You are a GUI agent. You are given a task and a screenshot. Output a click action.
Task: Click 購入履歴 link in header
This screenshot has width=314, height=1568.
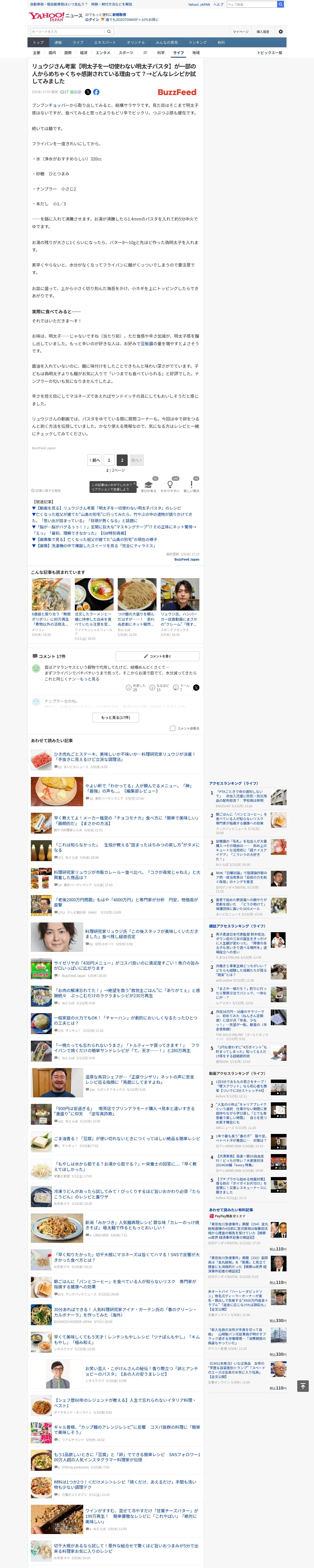(x=263, y=32)
